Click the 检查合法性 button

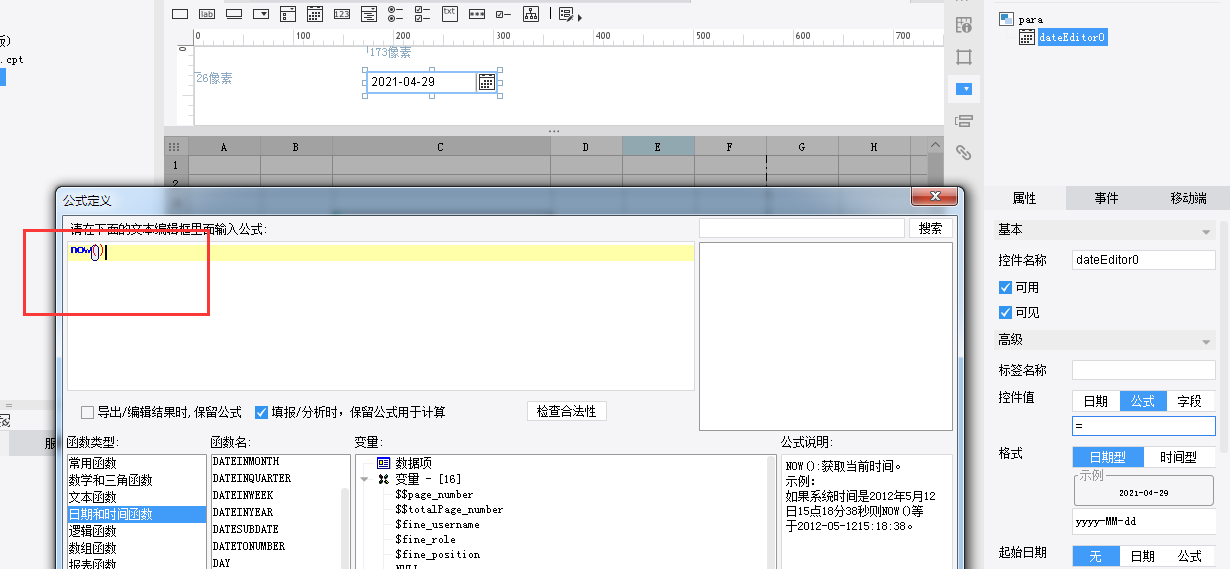coord(566,411)
